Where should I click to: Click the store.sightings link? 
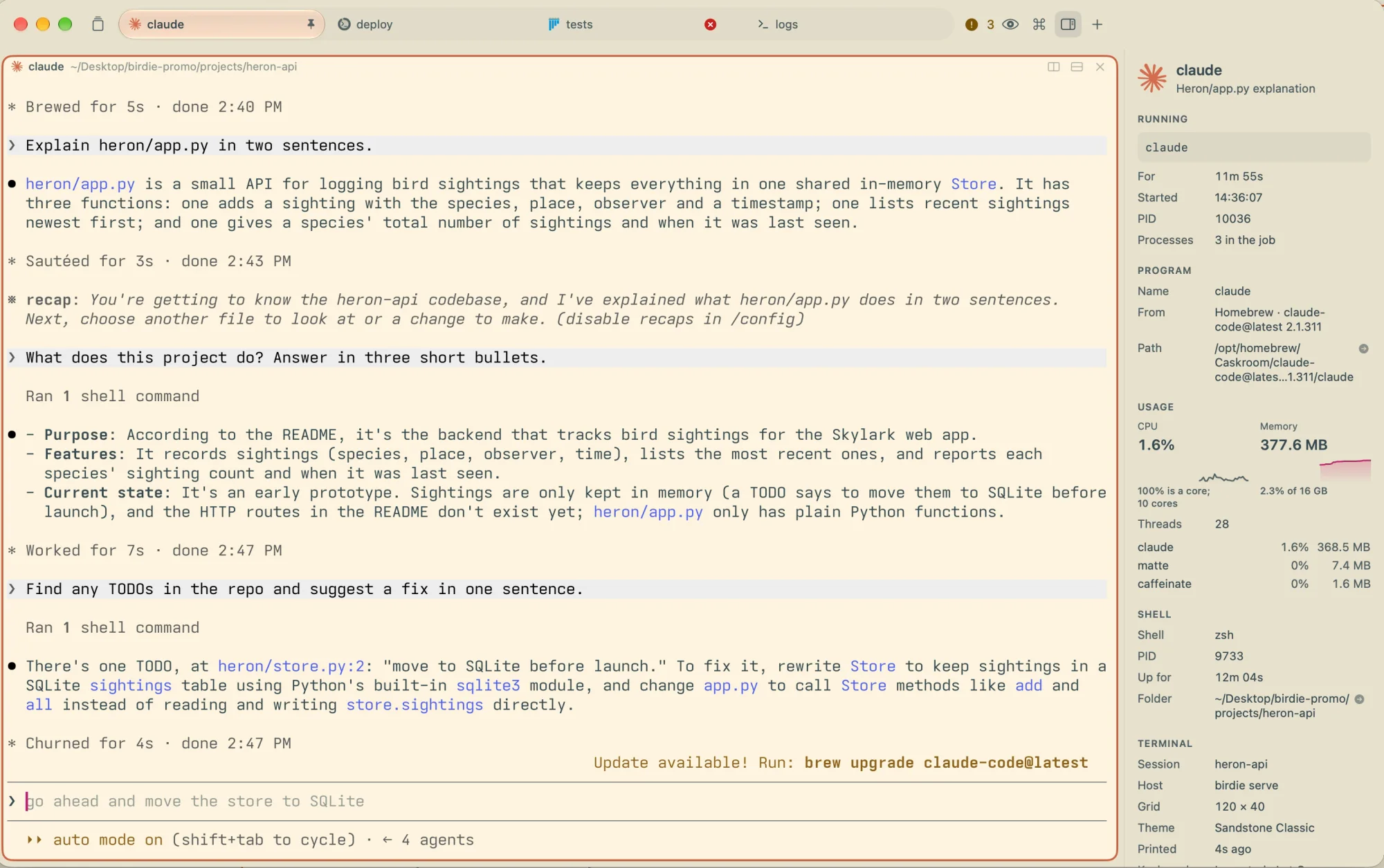coord(415,705)
